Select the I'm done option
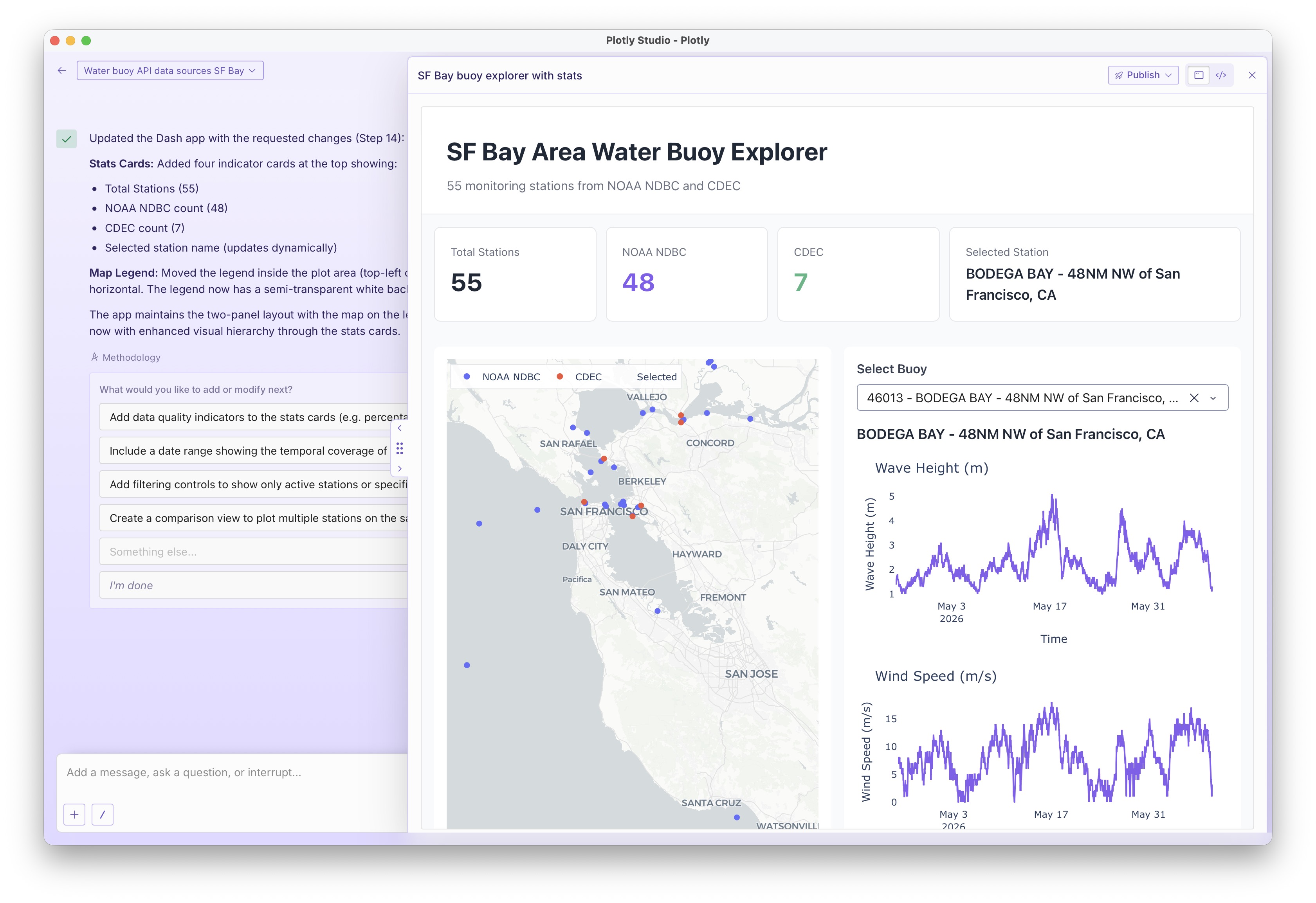 [254, 585]
